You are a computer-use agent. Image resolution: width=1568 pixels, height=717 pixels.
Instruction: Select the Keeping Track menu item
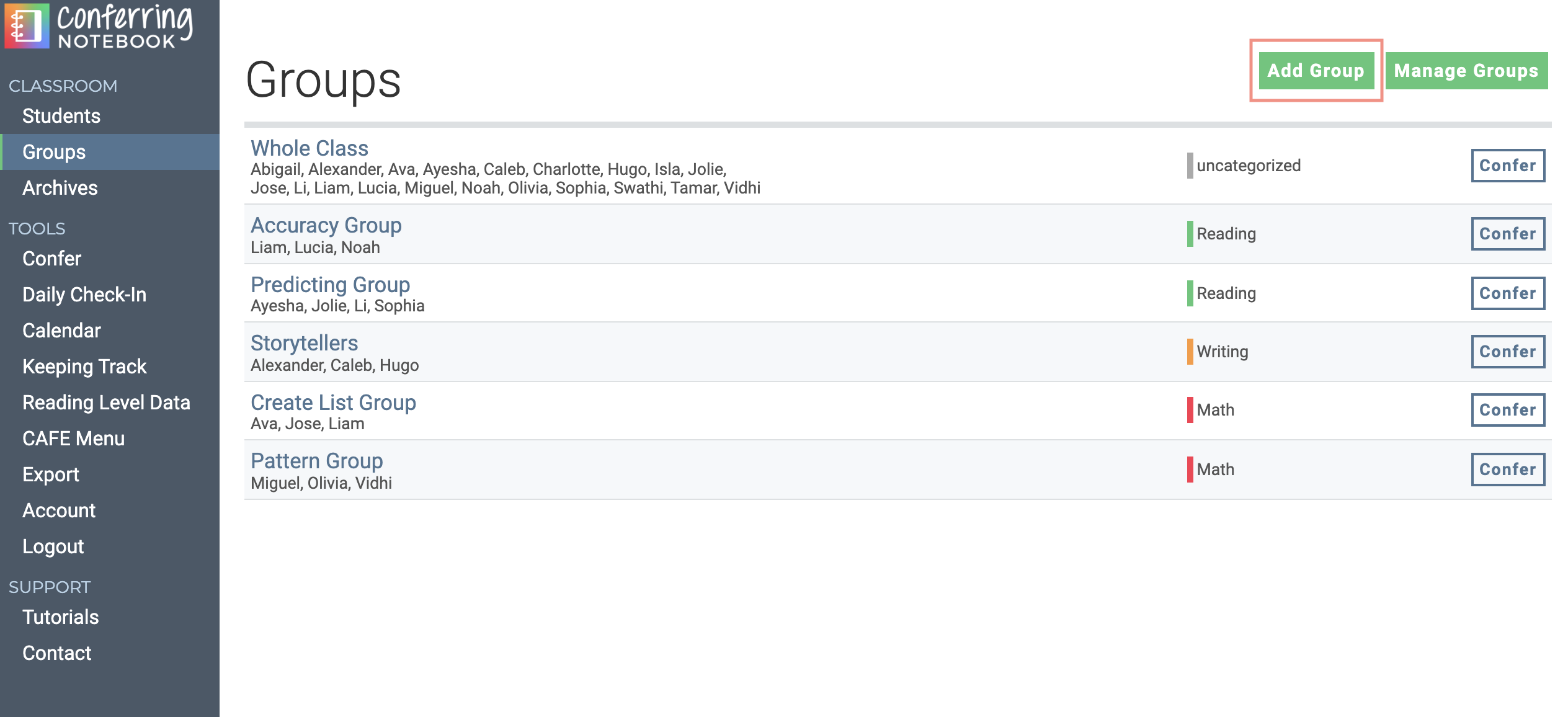[84, 365]
